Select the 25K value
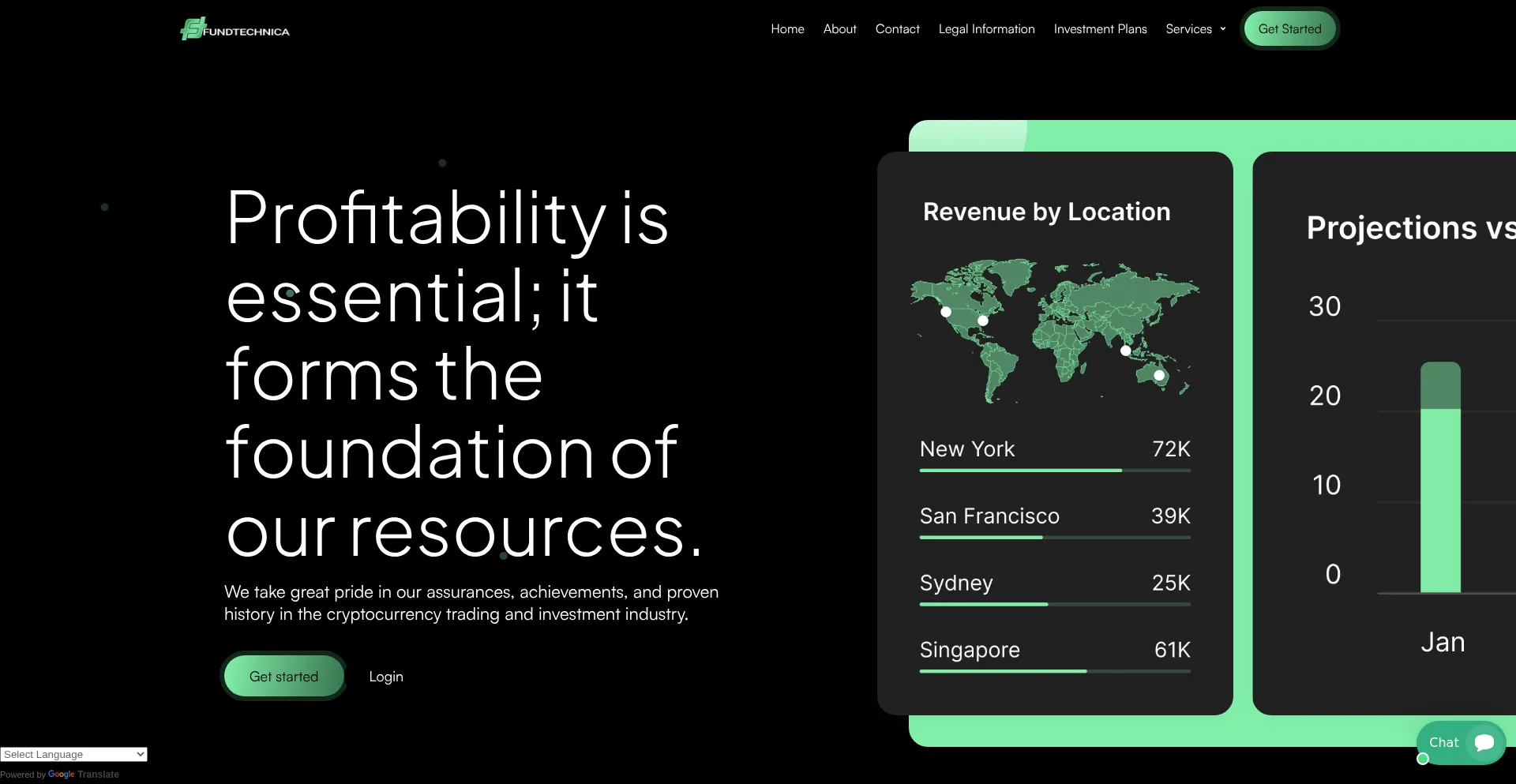This screenshot has height=784, width=1516. click(x=1171, y=583)
